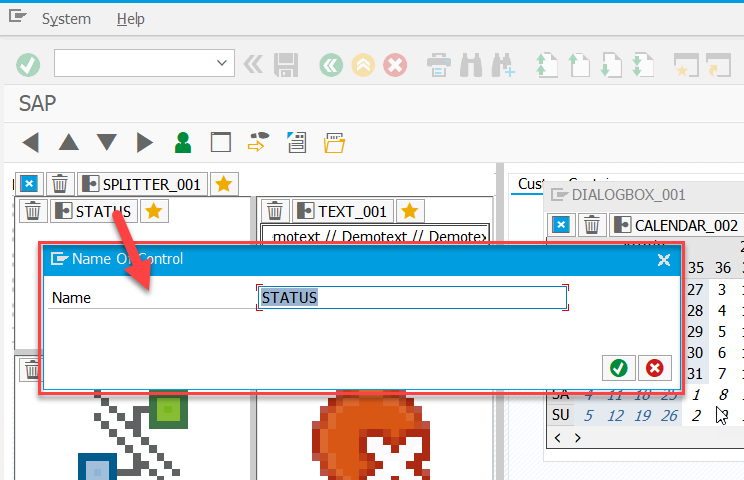Click the empty window frame icon

[x=221, y=142]
